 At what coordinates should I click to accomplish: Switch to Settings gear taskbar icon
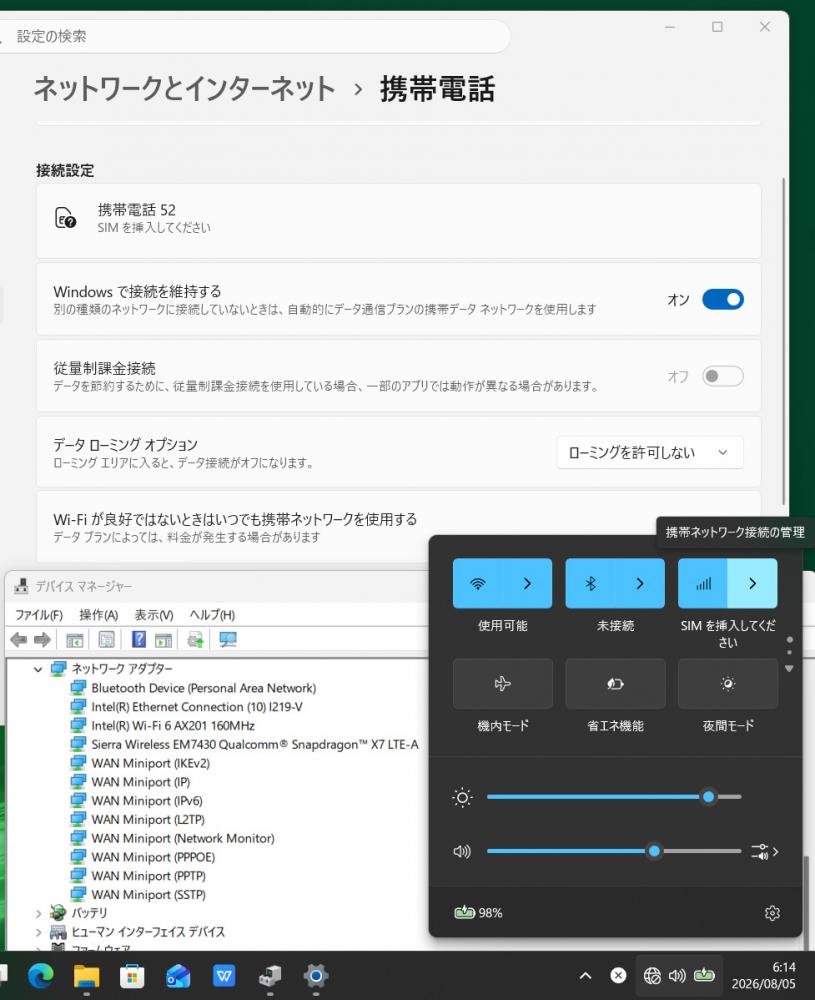(316, 976)
